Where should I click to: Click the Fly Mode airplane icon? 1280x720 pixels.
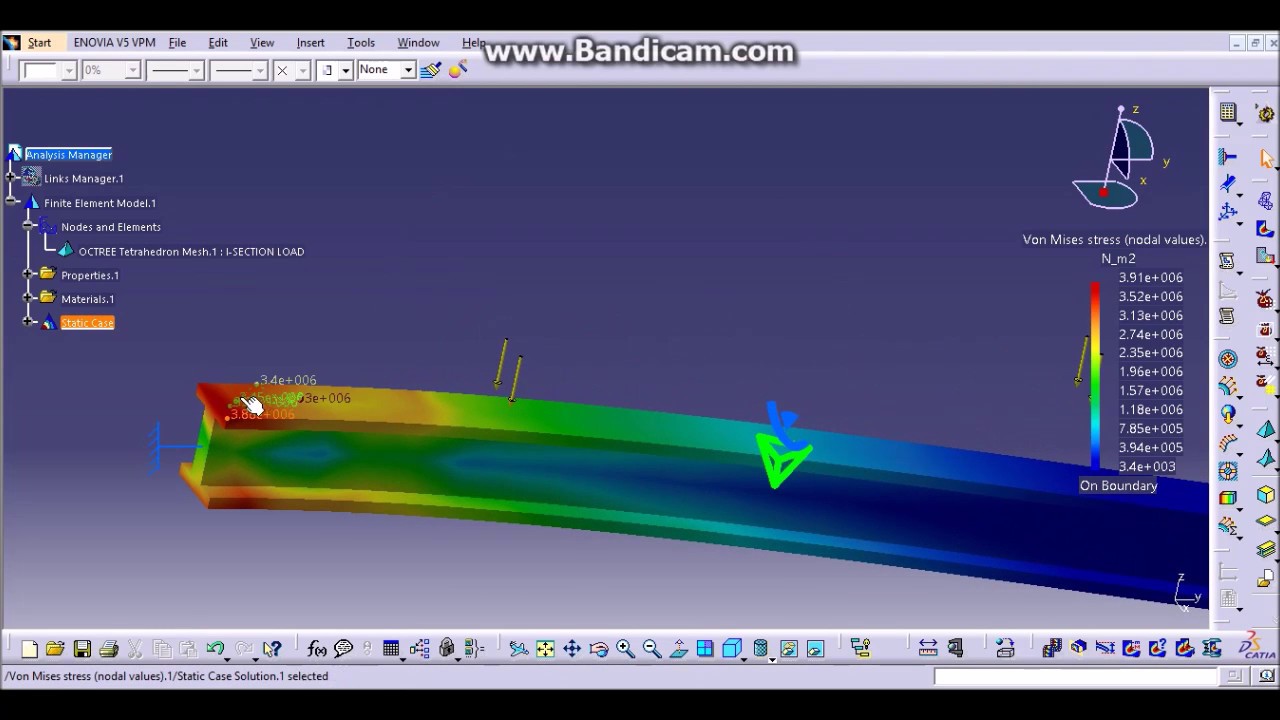point(518,649)
